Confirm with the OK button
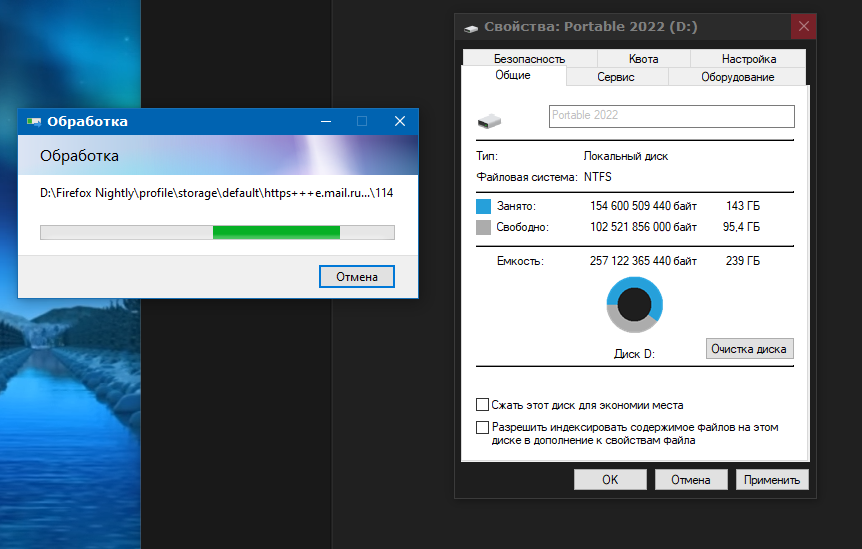The height and width of the screenshot is (549, 862). (610, 480)
